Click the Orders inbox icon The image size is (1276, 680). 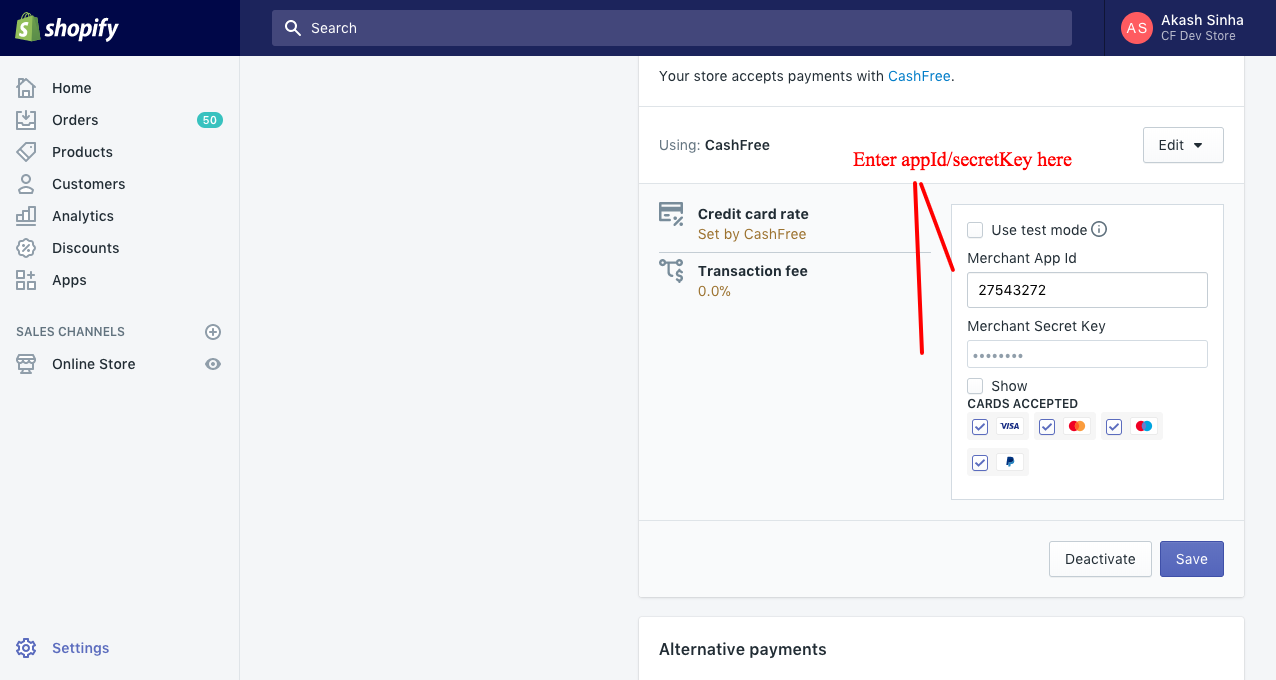[26, 120]
